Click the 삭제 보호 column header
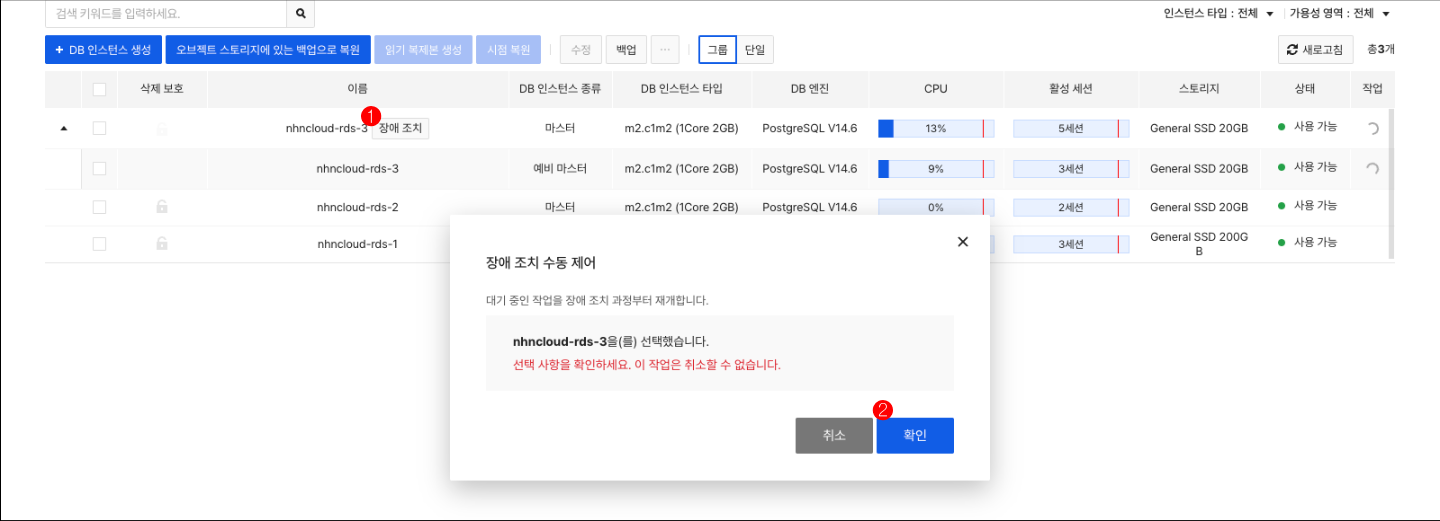Viewport: 1440px width, 521px height. pyautogui.click(x=162, y=89)
